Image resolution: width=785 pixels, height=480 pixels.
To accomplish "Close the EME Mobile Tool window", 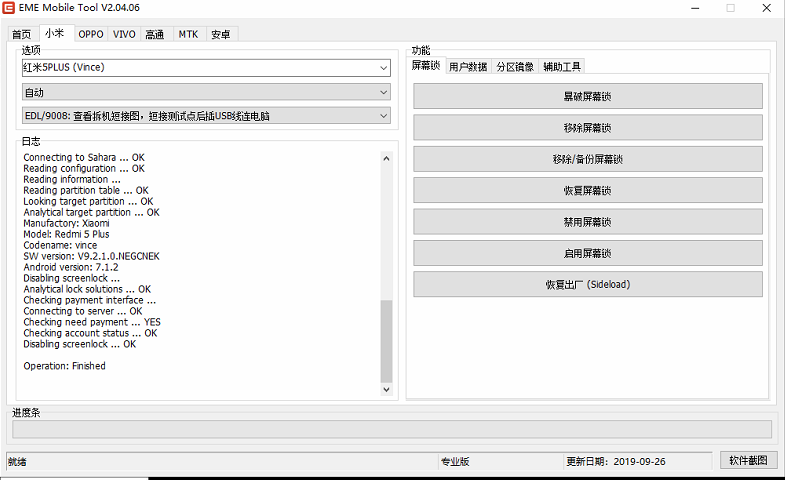I will [766, 8].
